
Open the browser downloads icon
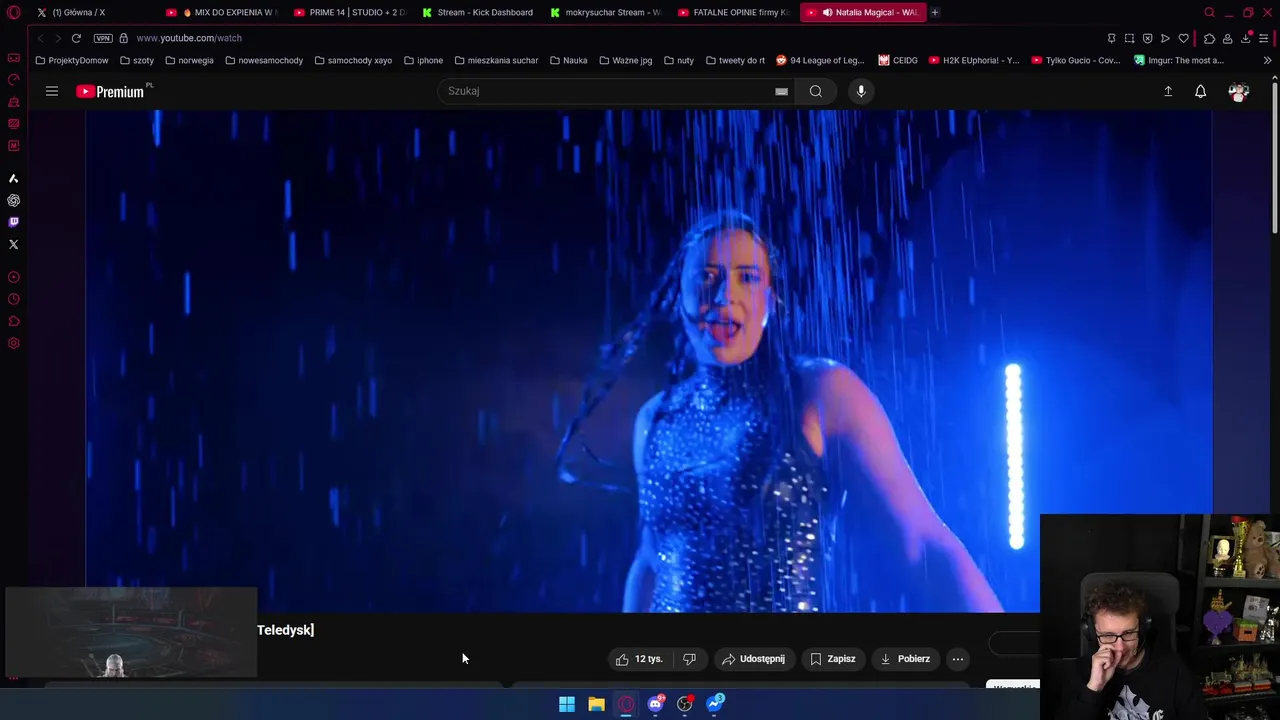click(x=1246, y=38)
